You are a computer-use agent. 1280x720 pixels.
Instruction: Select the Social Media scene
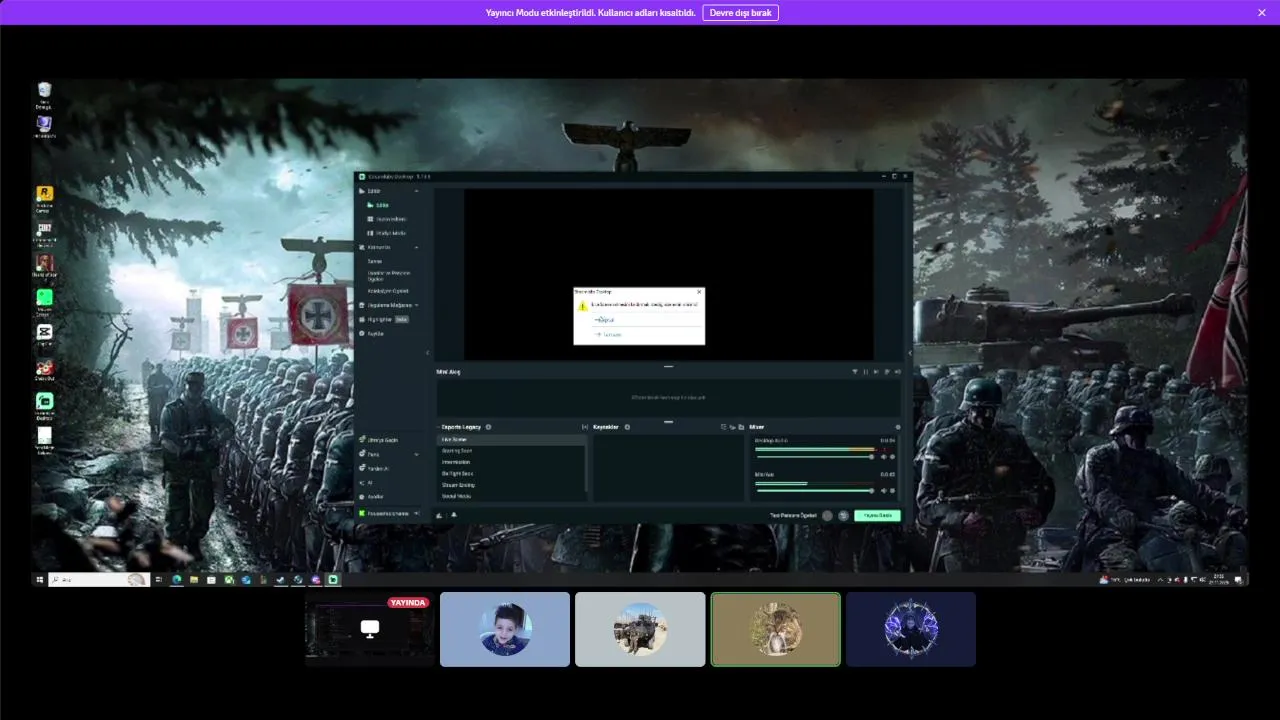512,496
